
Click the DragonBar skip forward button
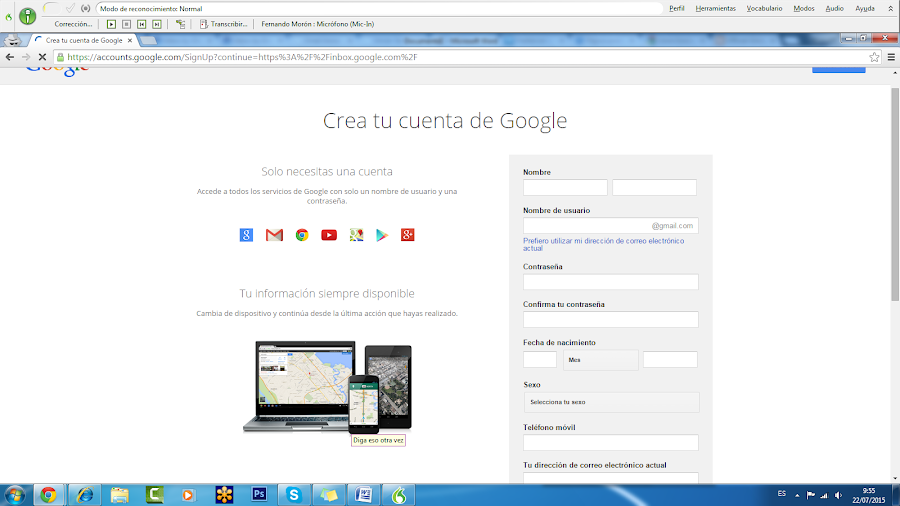[156, 24]
